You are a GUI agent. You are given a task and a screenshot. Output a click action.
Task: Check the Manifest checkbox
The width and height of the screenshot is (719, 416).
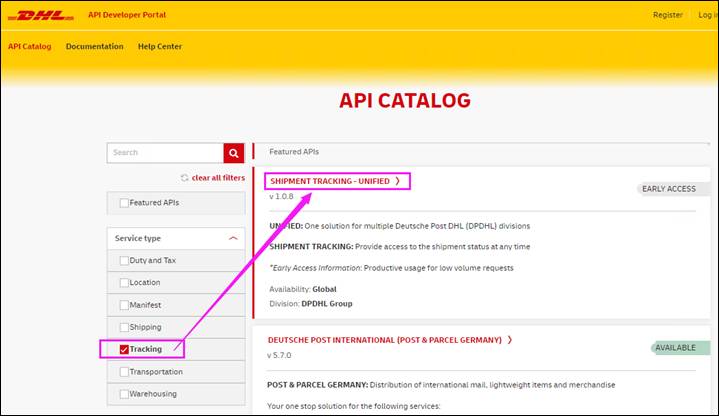124,305
